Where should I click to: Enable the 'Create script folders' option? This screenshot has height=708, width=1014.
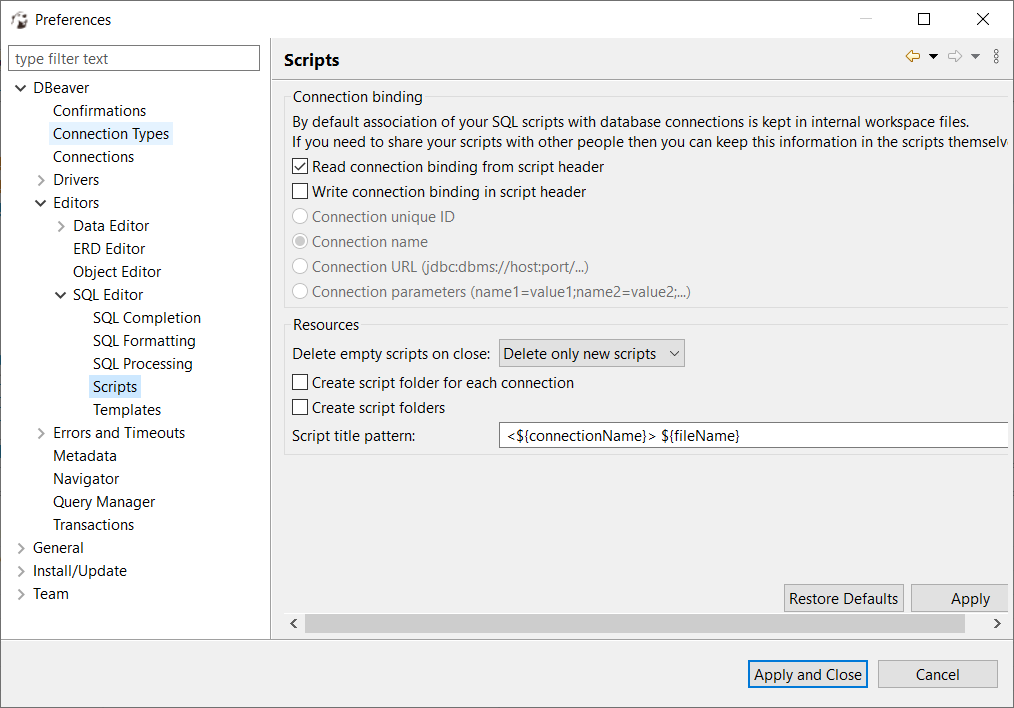[299, 407]
